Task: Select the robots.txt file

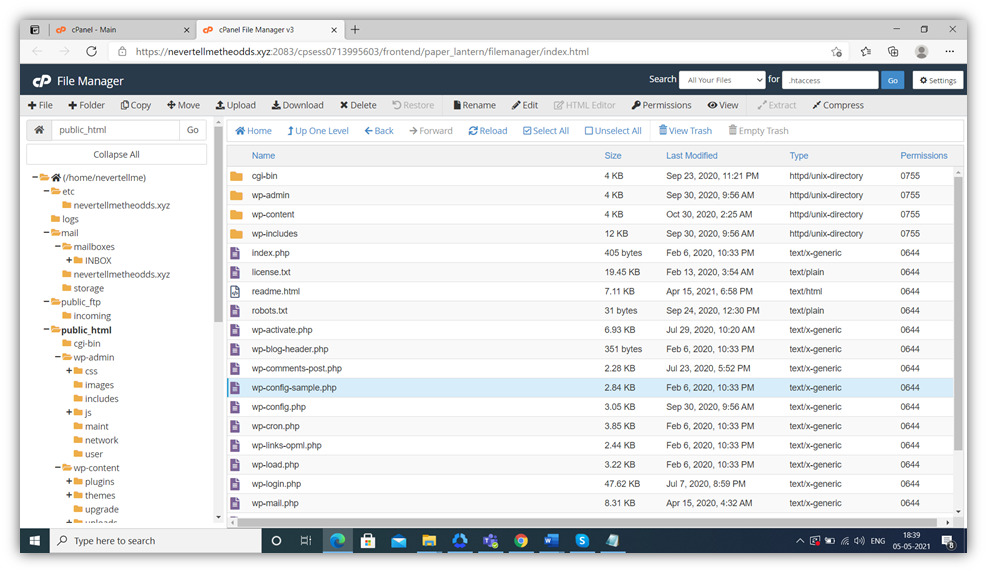Action: pyautogui.click(x=590, y=310)
